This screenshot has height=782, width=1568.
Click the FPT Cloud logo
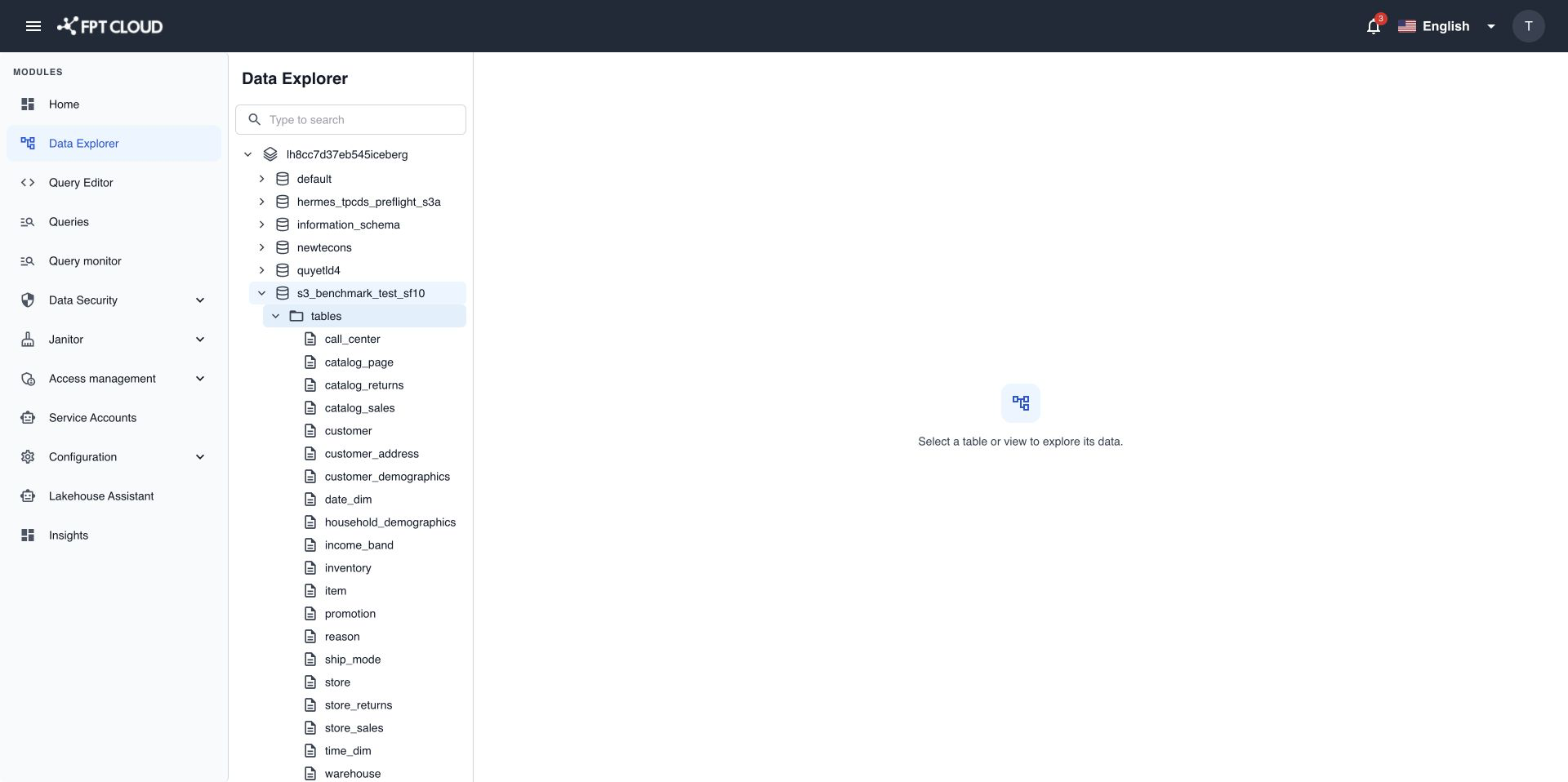click(109, 26)
